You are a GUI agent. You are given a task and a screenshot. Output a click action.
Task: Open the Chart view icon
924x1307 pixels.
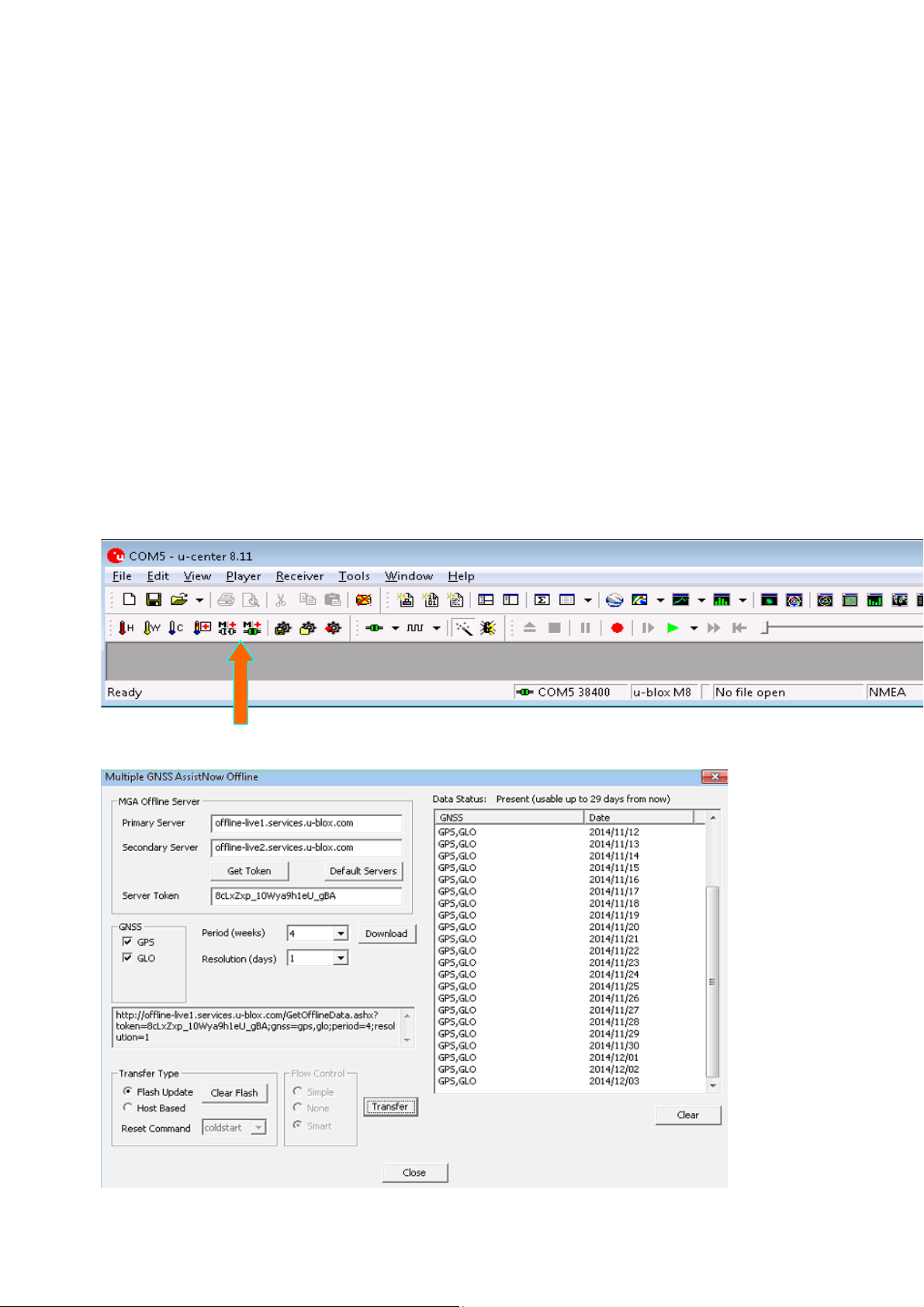pos(680,600)
